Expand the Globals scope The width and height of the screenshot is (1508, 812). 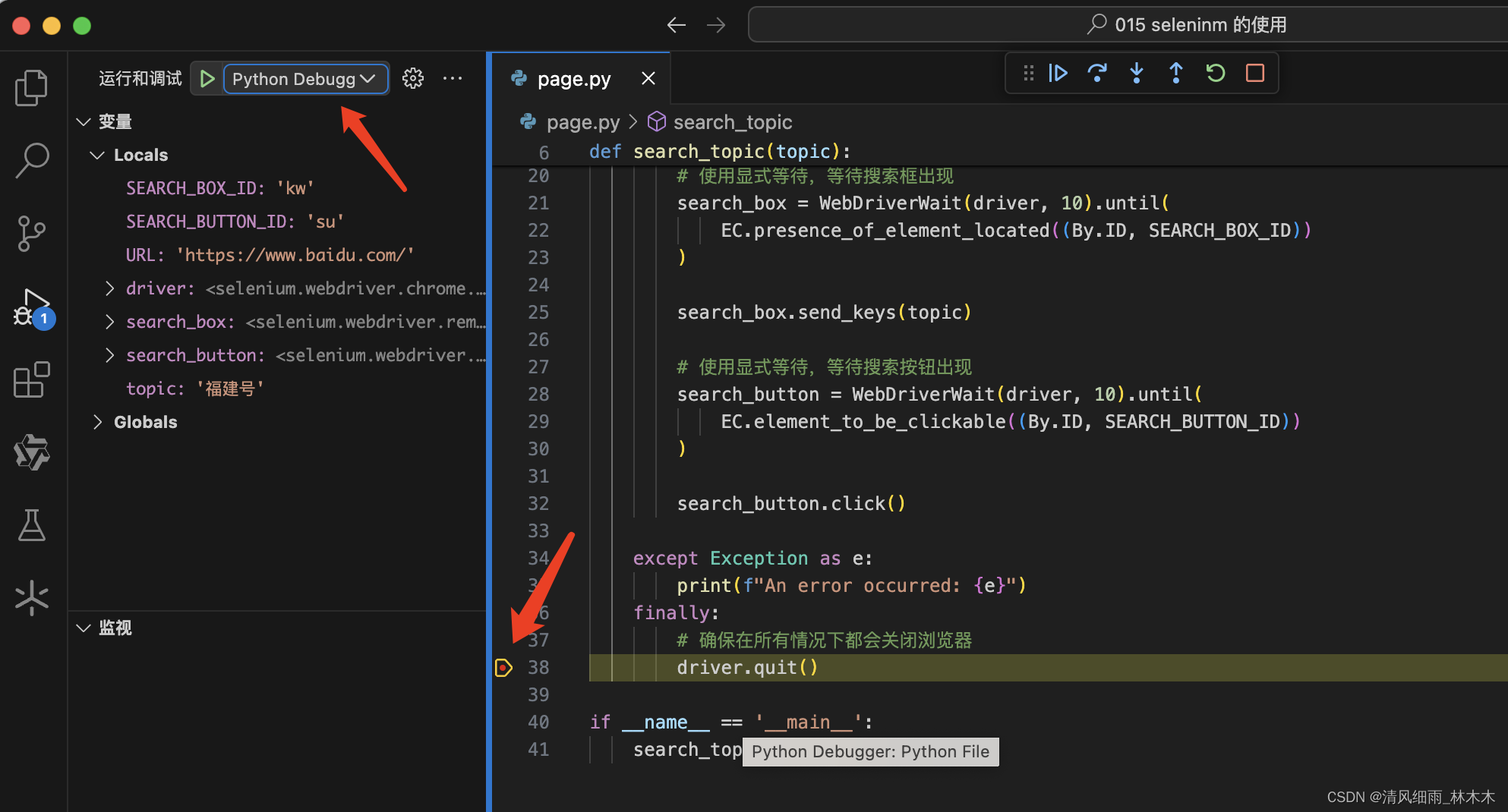point(97,422)
